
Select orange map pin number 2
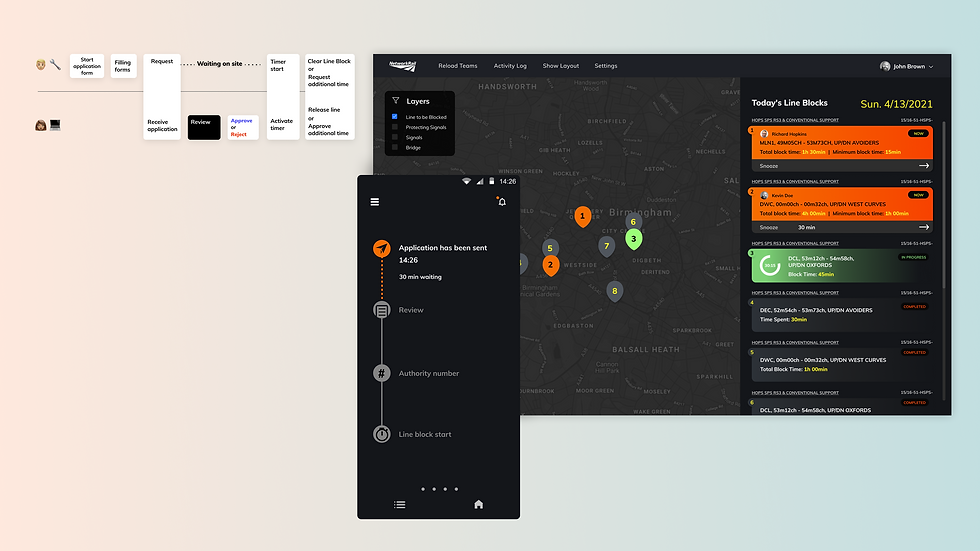(x=551, y=266)
